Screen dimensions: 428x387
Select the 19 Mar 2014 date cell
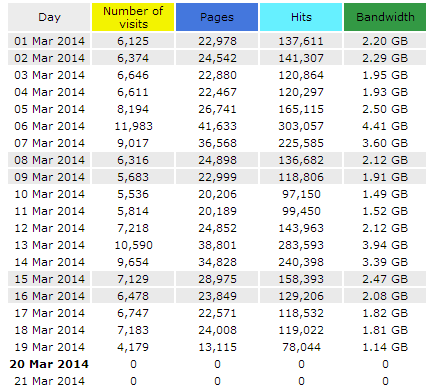[49, 347]
